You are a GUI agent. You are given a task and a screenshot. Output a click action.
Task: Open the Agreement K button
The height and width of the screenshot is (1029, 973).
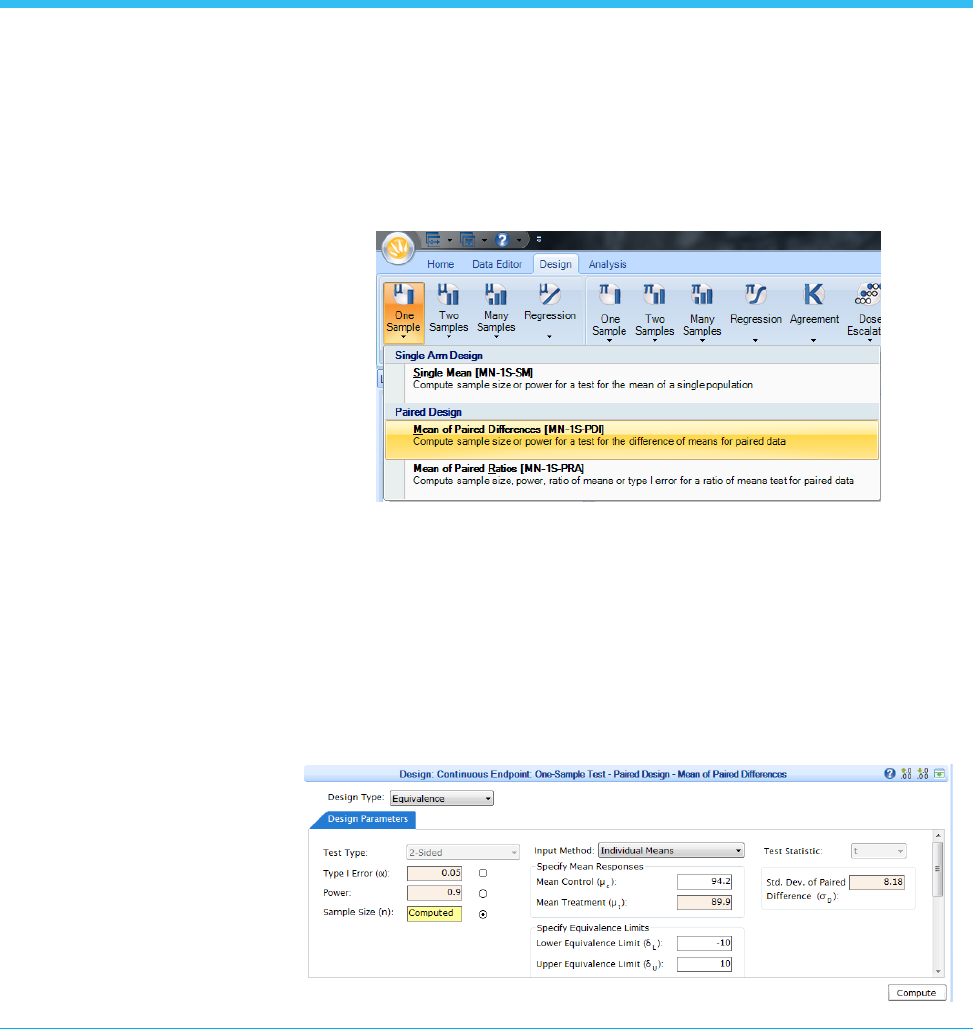(814, 312)
